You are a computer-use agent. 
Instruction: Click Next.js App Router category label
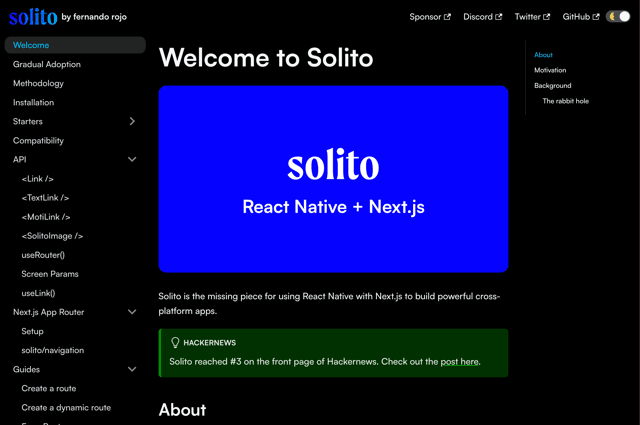tap(49, 312)
